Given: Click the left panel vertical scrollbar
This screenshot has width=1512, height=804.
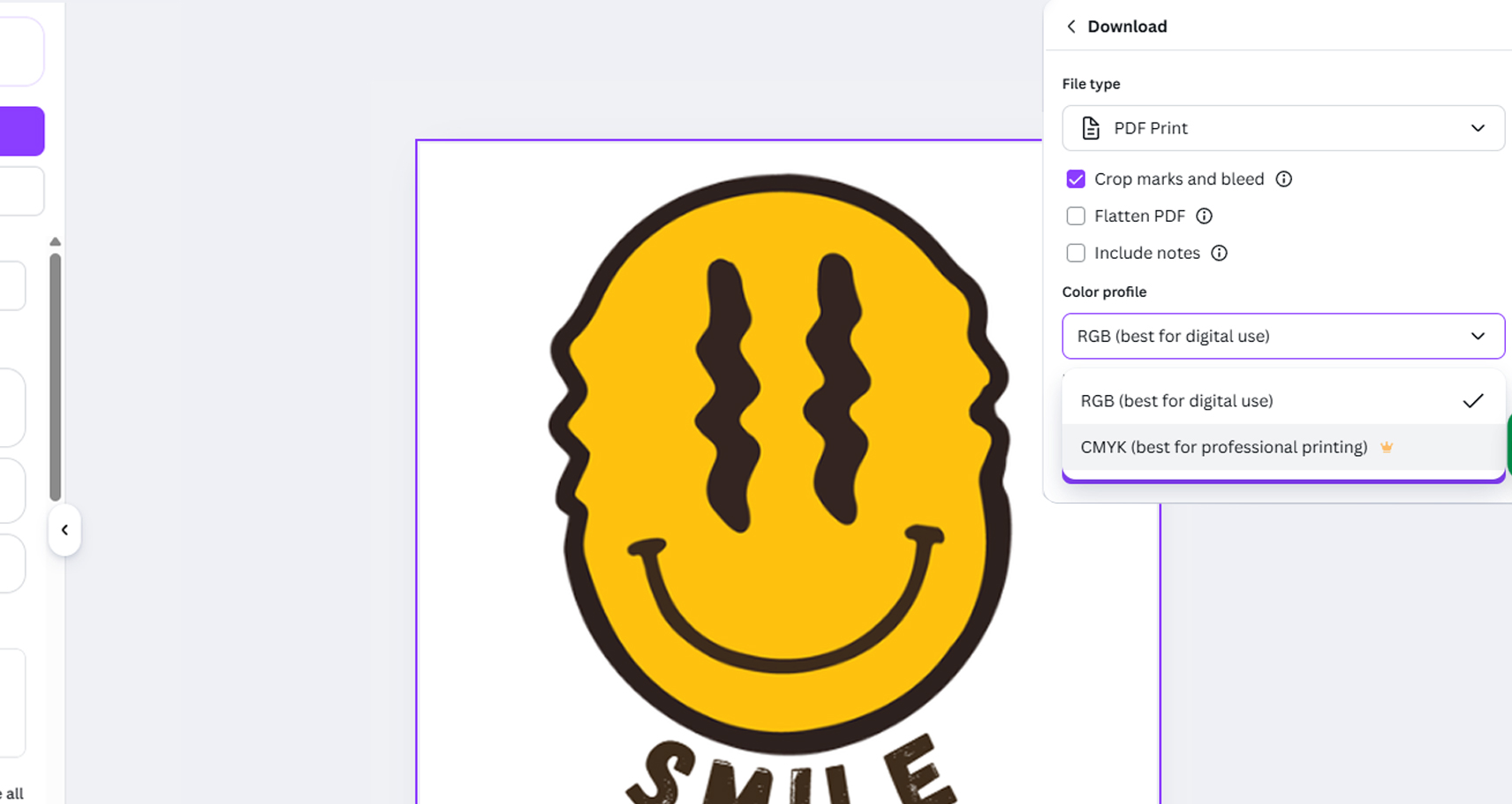Looking at the screenshot, I should [x=55, y=375].
